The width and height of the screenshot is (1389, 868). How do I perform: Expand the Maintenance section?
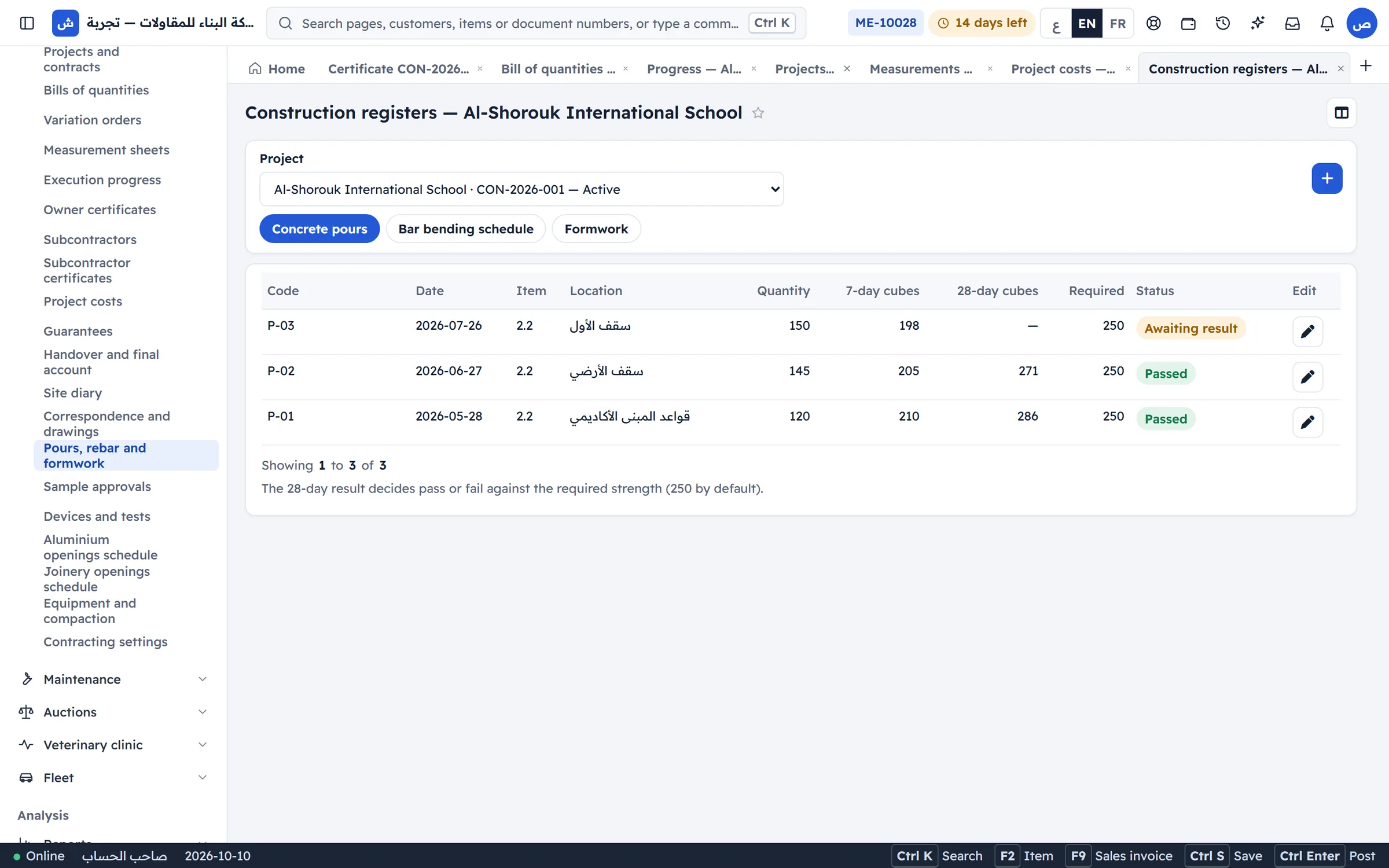click(113, 679)
